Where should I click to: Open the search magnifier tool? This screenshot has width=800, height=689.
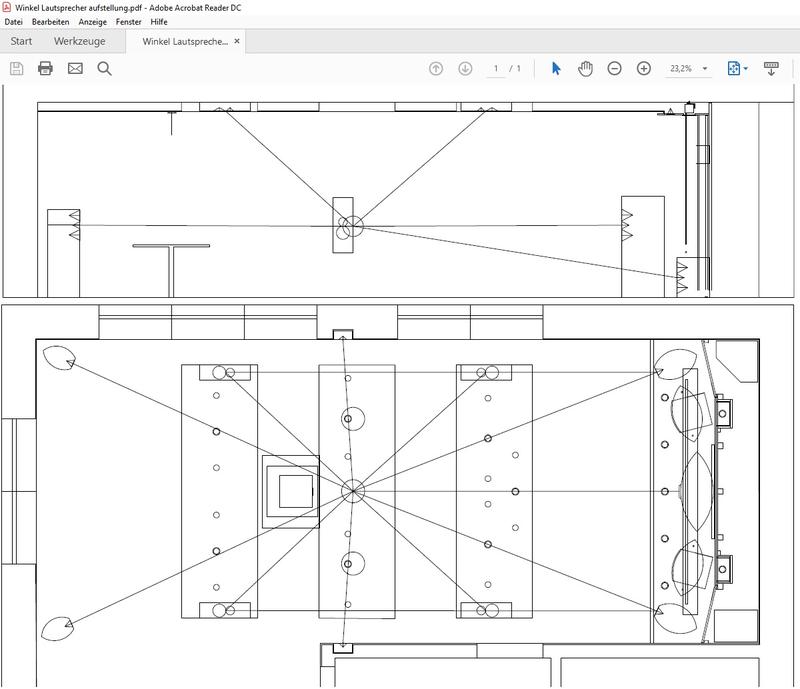tap(104, 68)
